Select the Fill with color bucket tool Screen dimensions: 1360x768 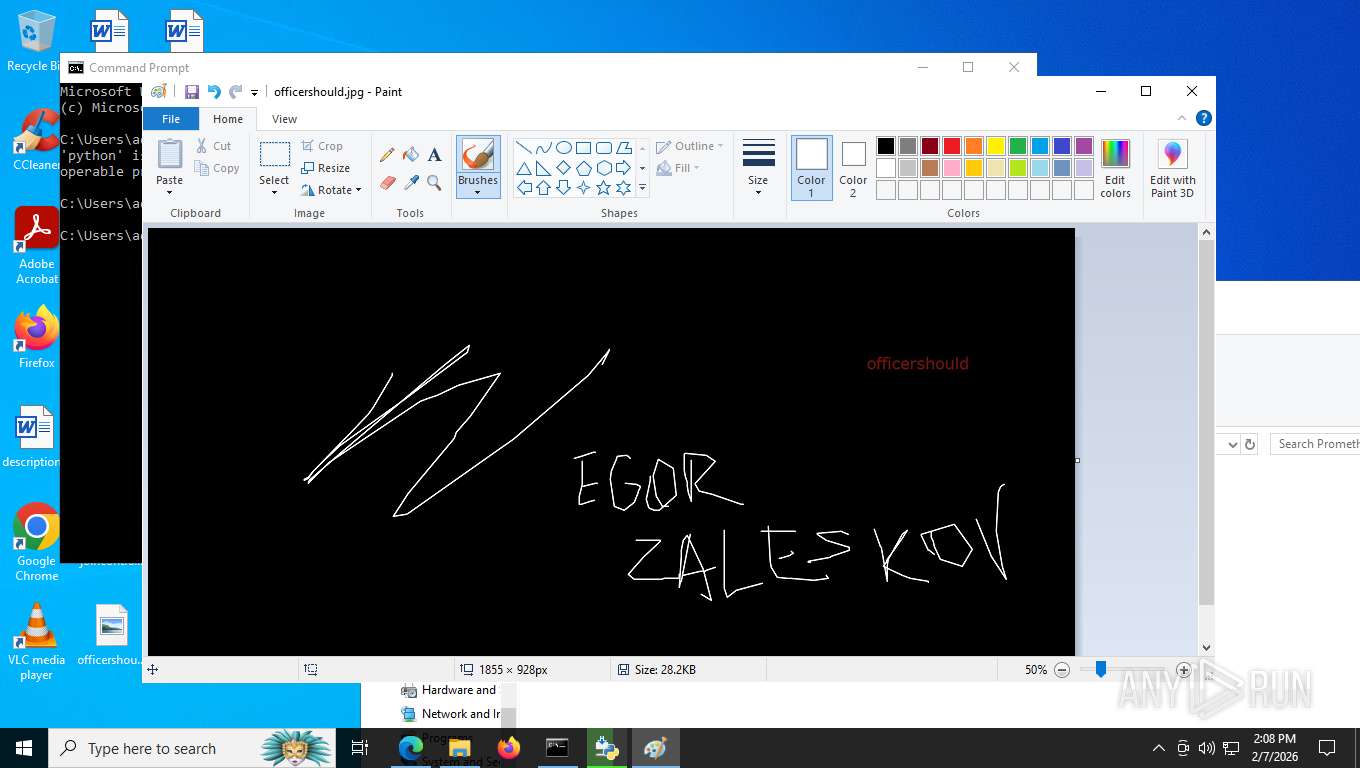pos(410,155)
